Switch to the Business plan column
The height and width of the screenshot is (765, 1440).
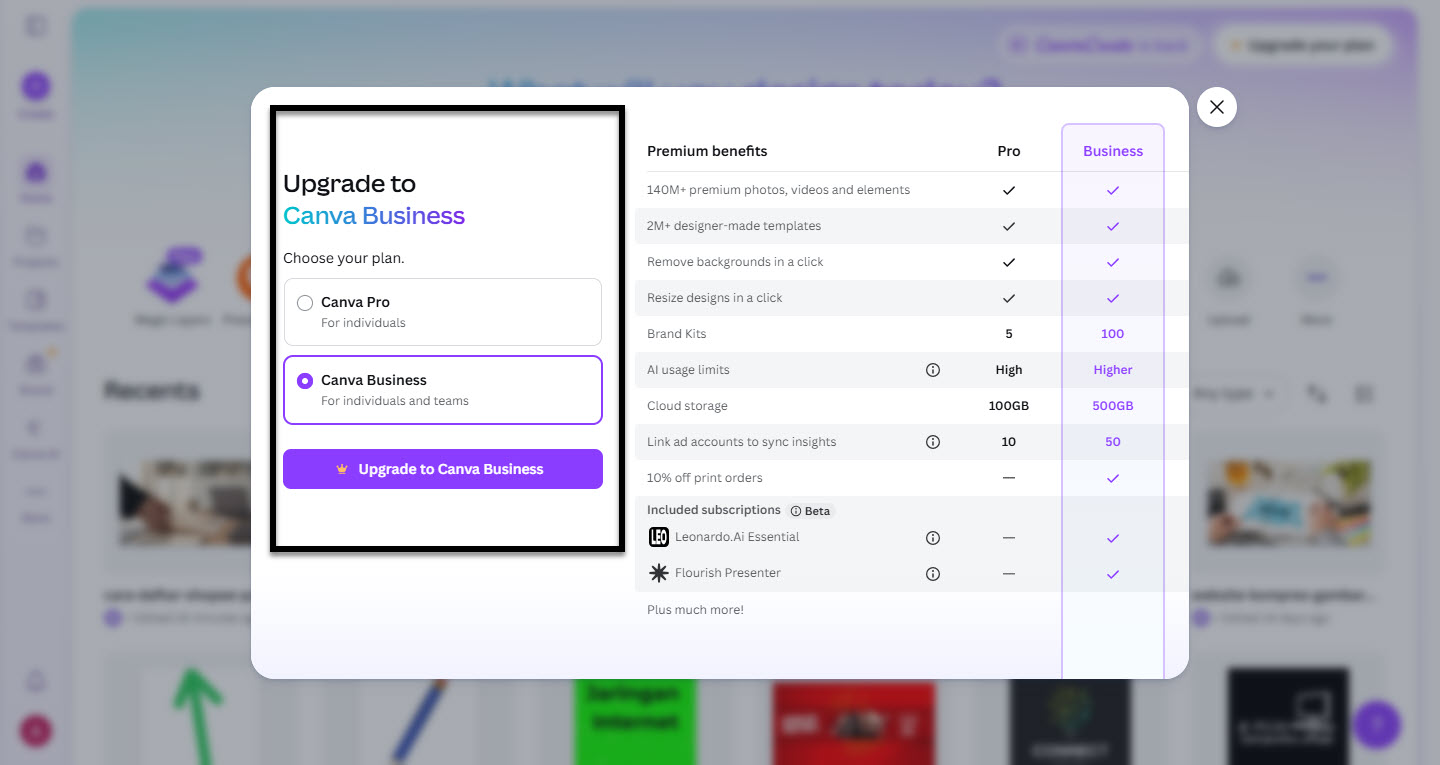coord(1112,150)
